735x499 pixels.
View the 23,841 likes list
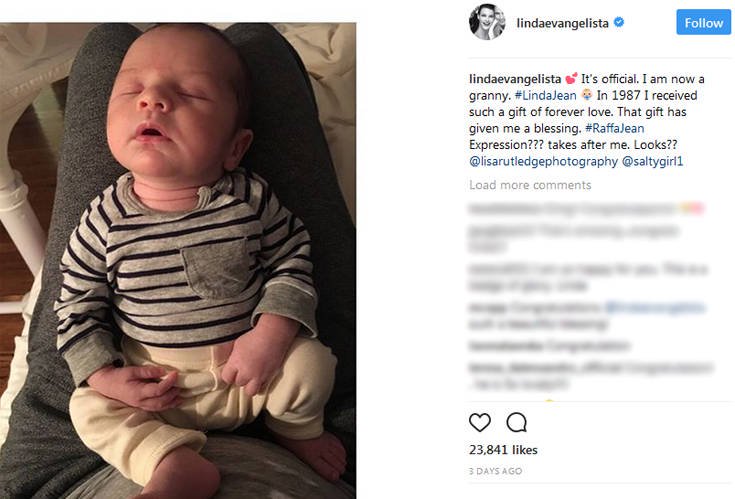click(503, 450)
